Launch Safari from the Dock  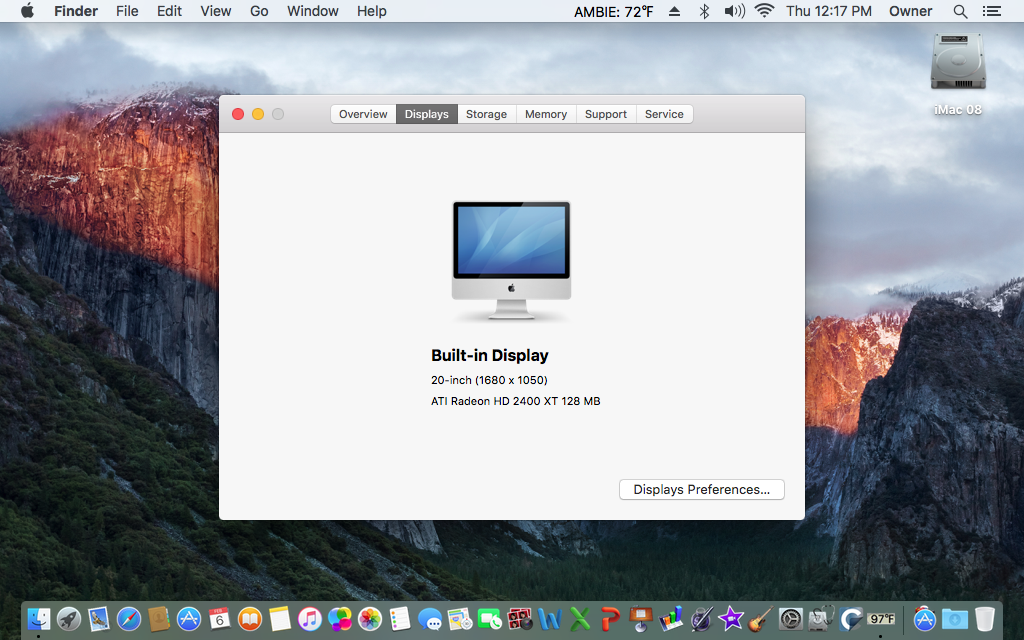tap(129, 618)
